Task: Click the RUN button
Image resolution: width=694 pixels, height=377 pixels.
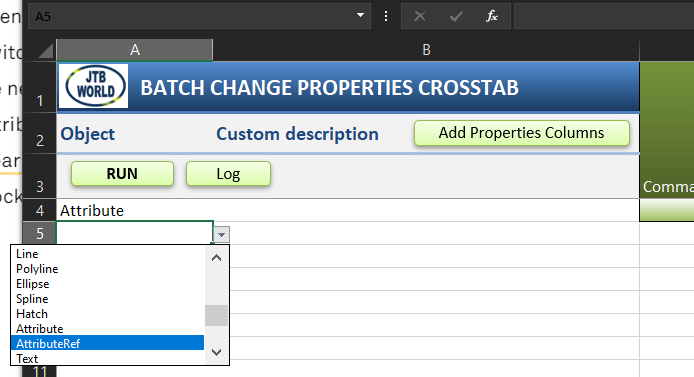Action: coord(122,173)
